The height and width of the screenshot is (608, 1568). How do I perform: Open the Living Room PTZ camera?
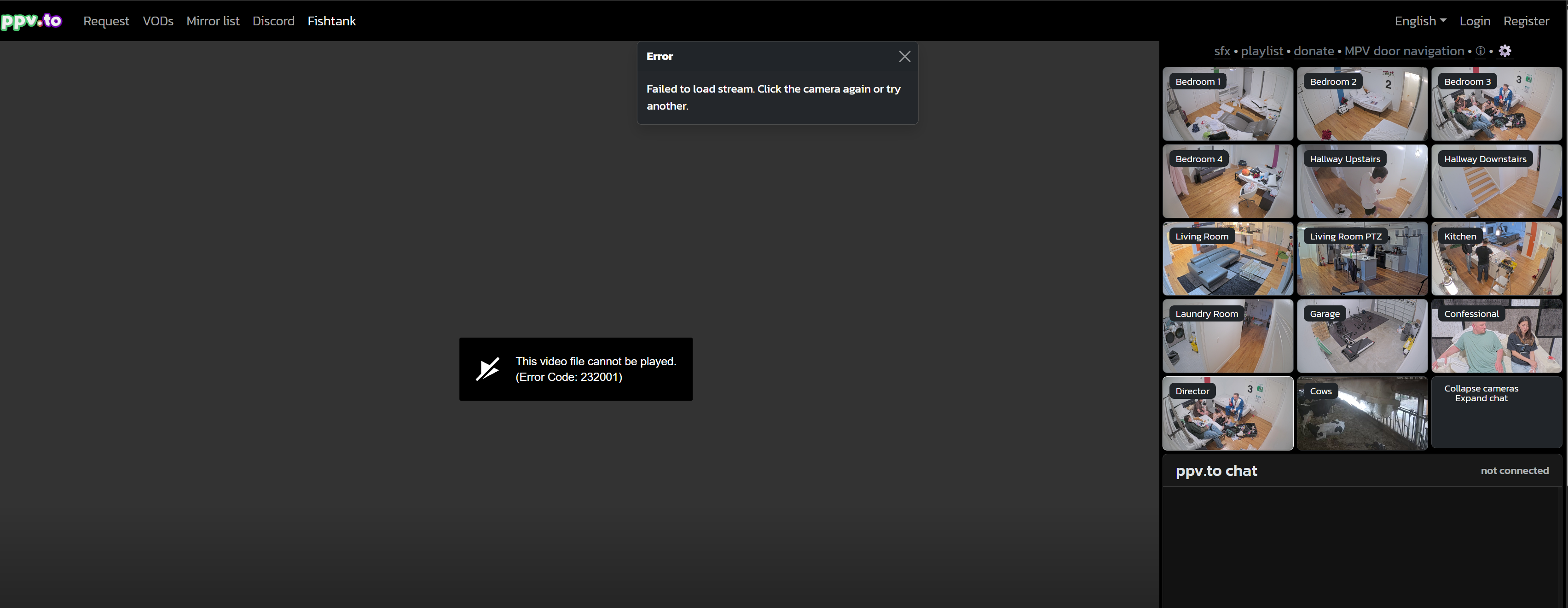pyautogui.click(x=1362, y=259)
